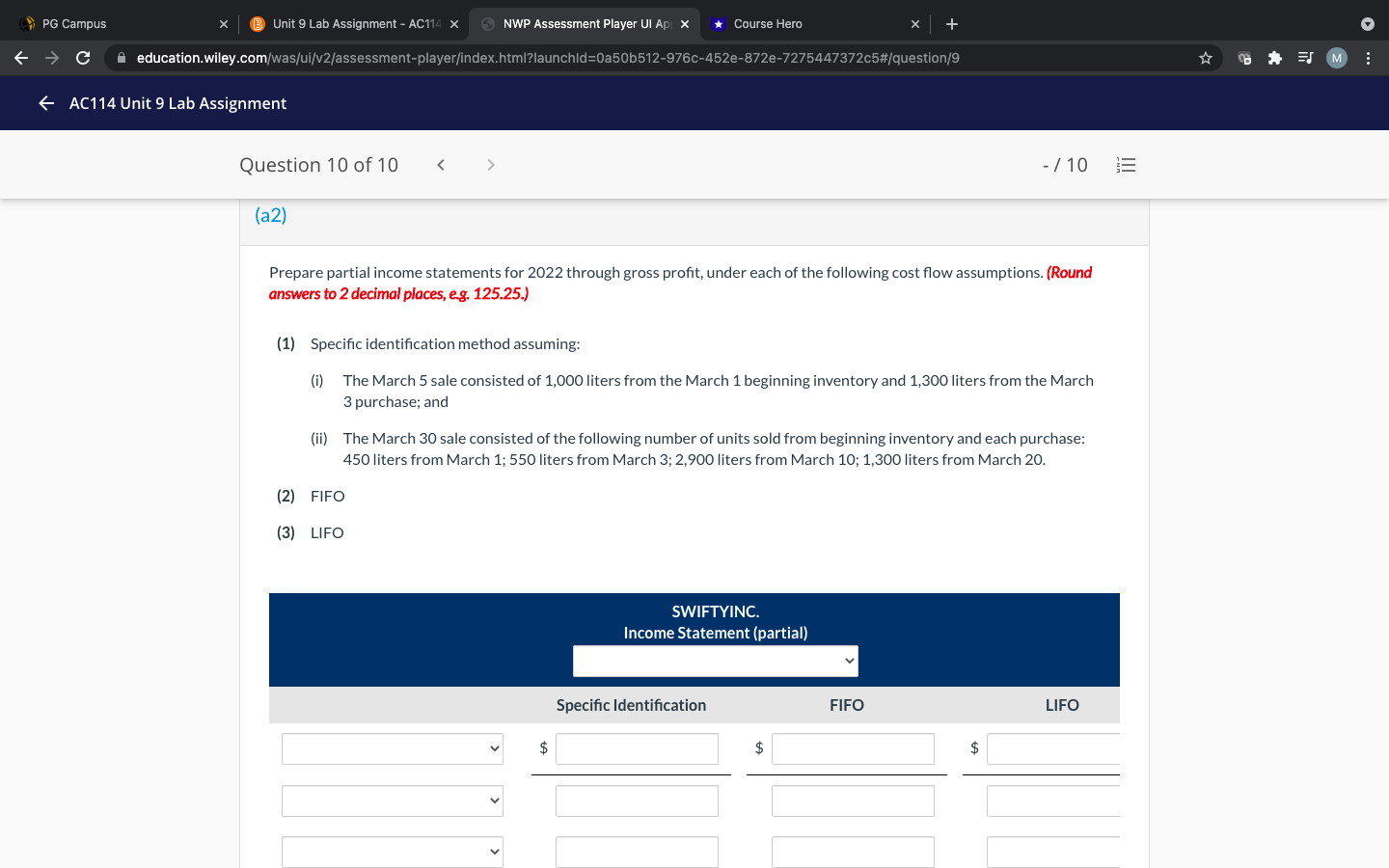Click the back arrow beside AC114 Unit 9 Lab Assignment
The height and width of the screenshot is (868, 1389).
[45, 103]
